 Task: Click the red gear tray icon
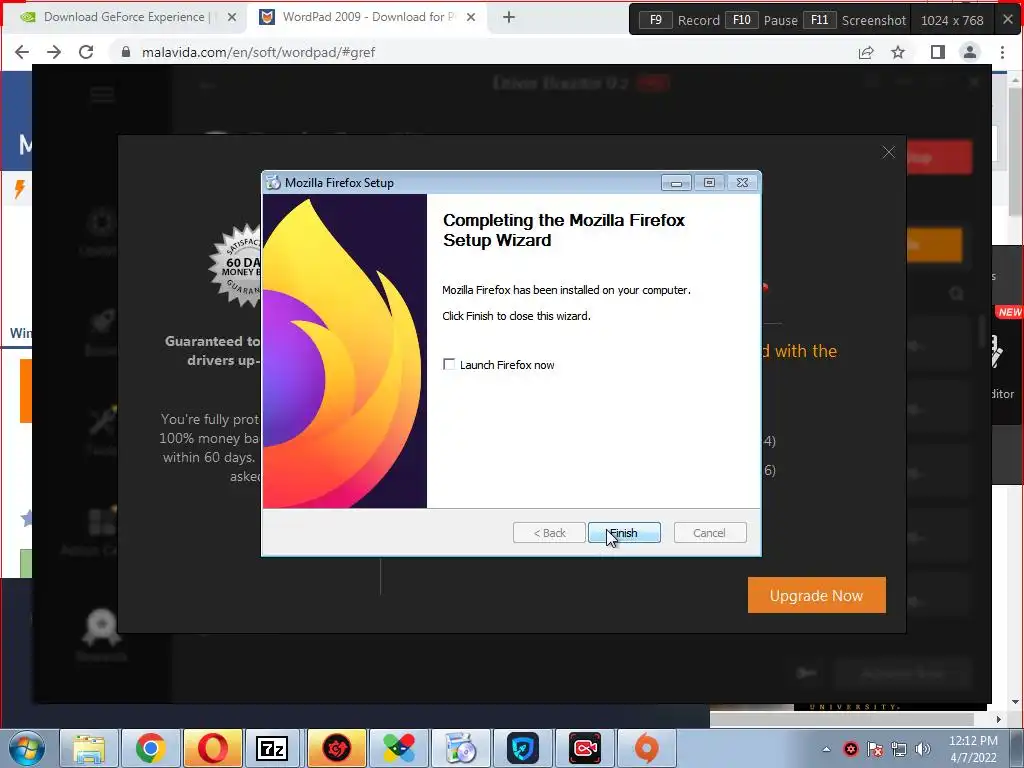(850, 749)
